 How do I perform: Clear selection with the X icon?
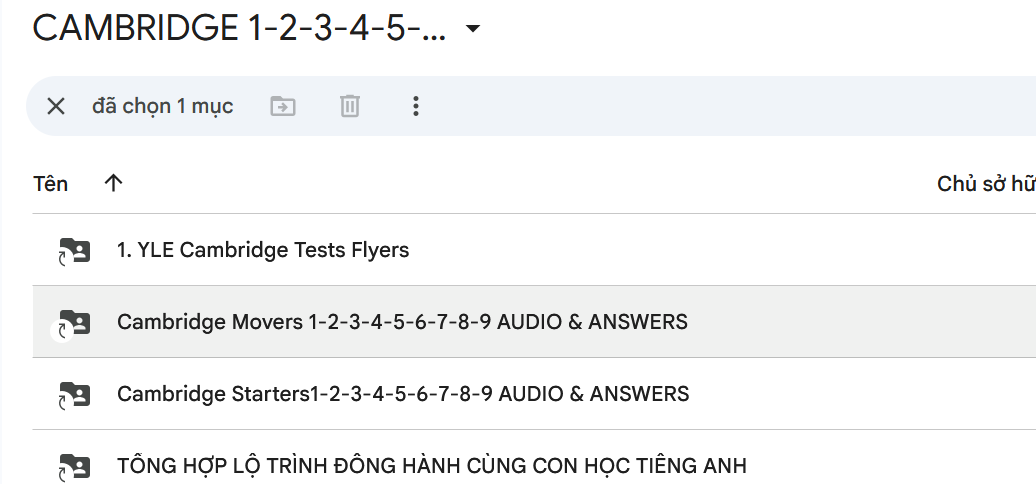(56, 106)
